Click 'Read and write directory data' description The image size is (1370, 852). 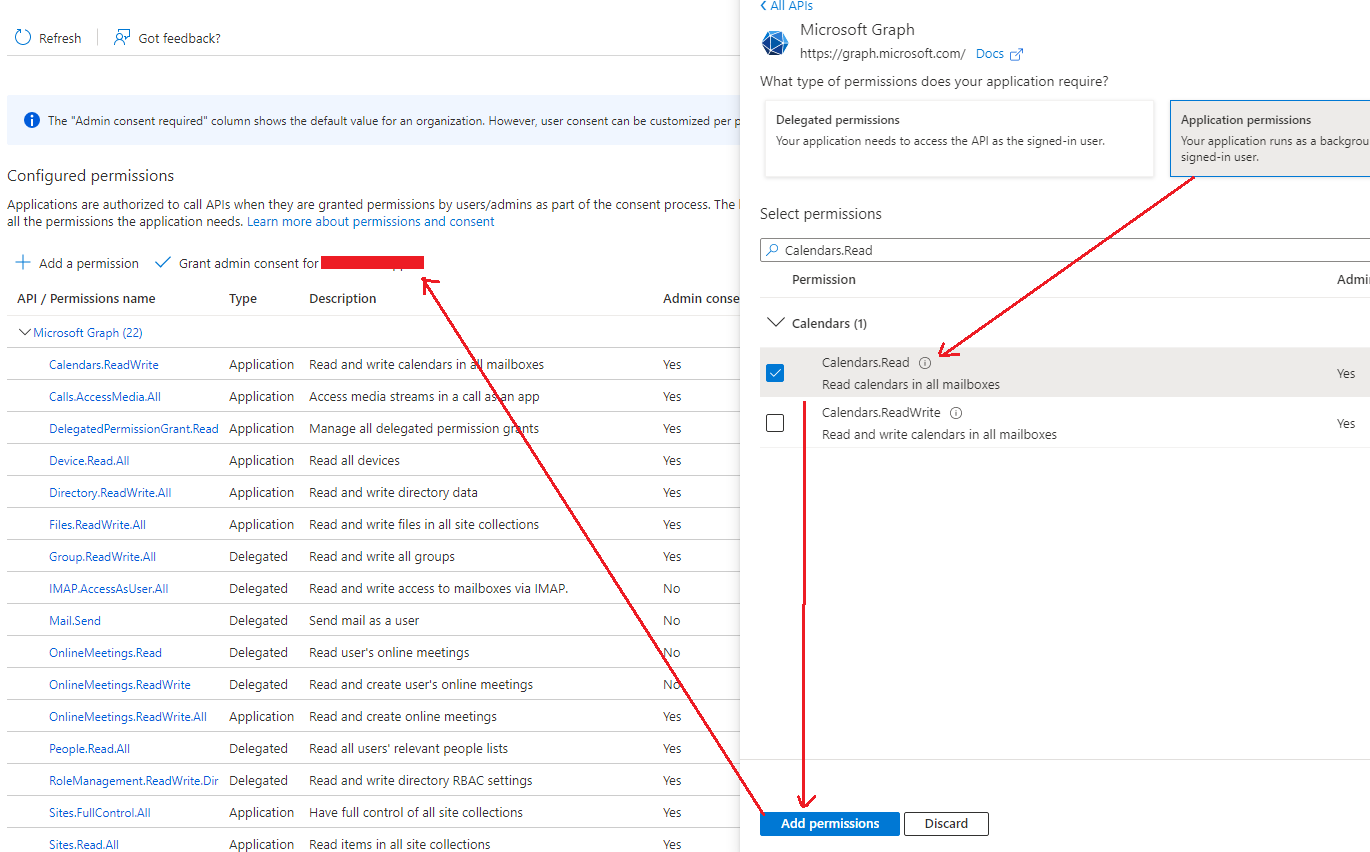point(393,493)
